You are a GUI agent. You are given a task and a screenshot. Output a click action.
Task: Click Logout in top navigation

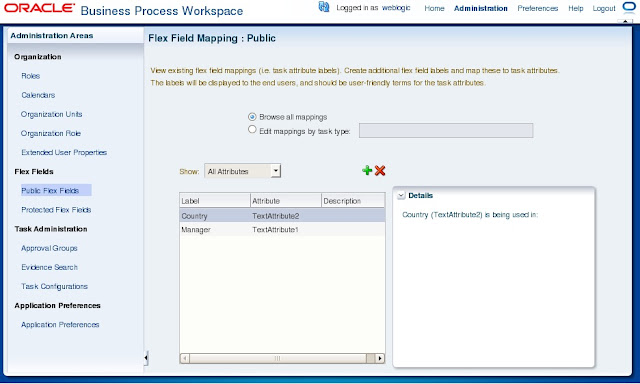[x=604, y=8]
